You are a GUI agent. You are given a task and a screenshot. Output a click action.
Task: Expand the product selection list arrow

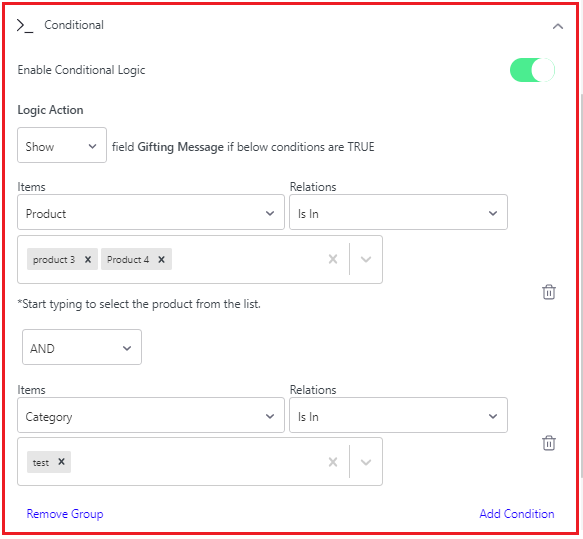click(366, 259)
